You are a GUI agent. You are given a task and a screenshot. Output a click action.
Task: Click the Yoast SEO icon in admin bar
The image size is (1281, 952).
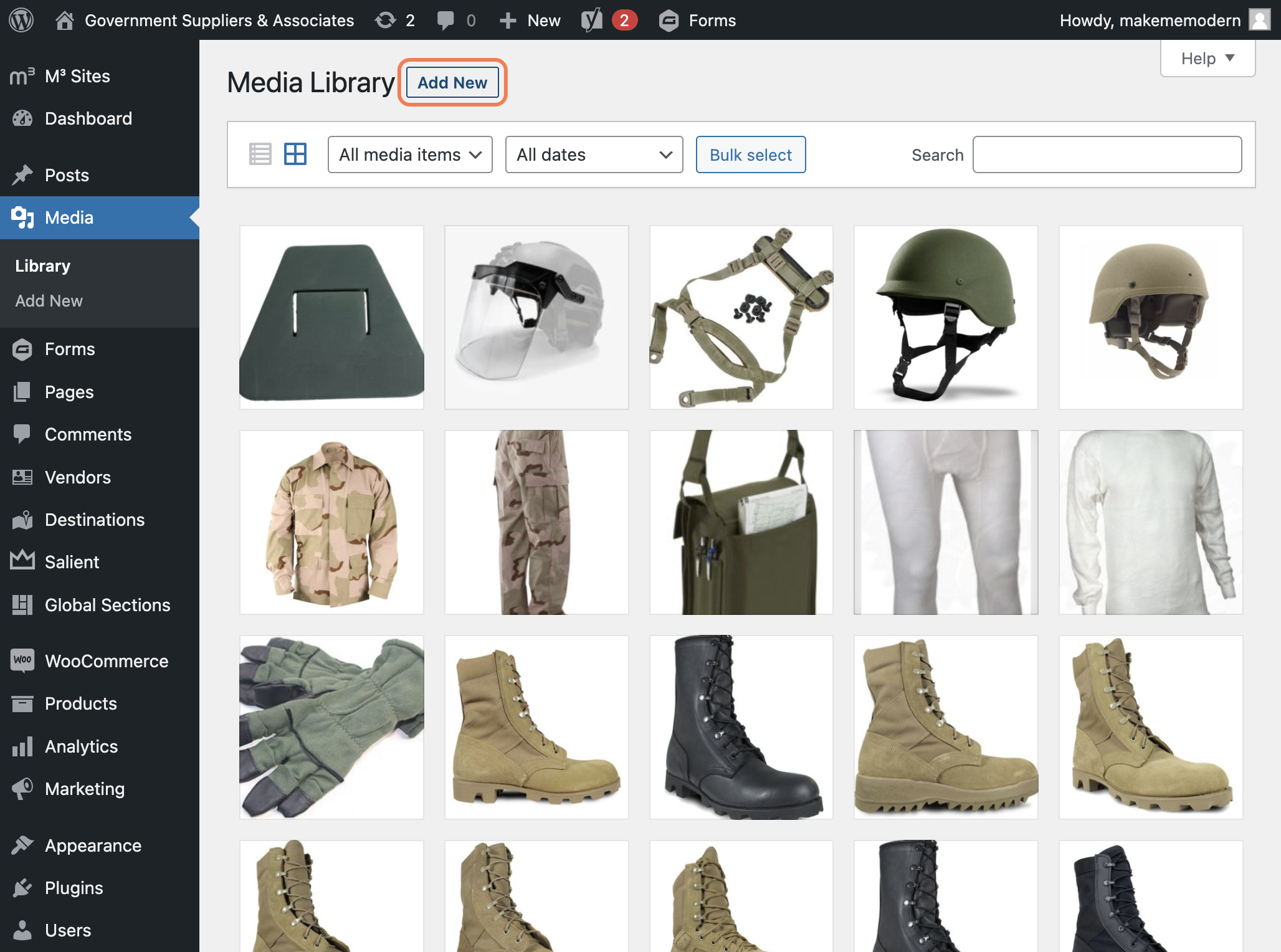tap(592, 21)
